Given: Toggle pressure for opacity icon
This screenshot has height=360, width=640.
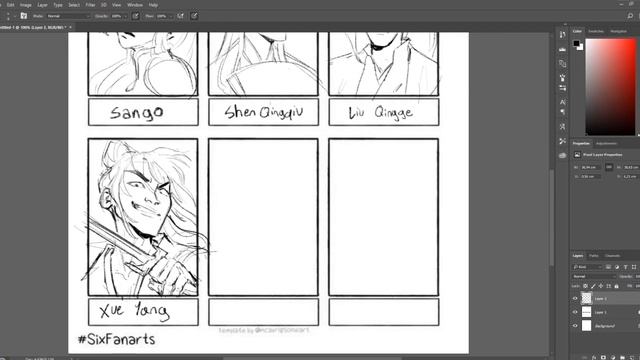Looking at the screenshot, I should pyautogui.click(x=136, y=16).
